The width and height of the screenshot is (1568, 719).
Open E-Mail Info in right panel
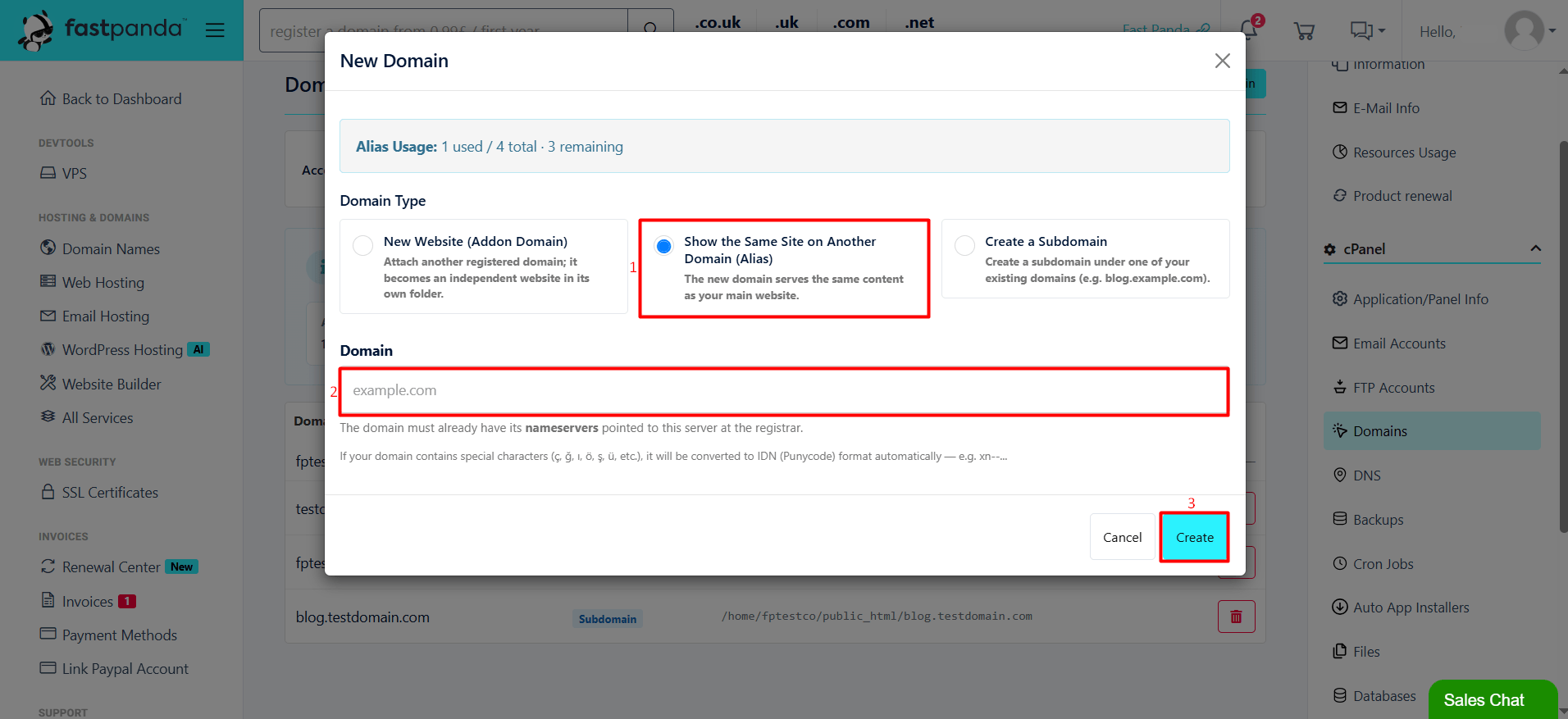[1376, 108]
